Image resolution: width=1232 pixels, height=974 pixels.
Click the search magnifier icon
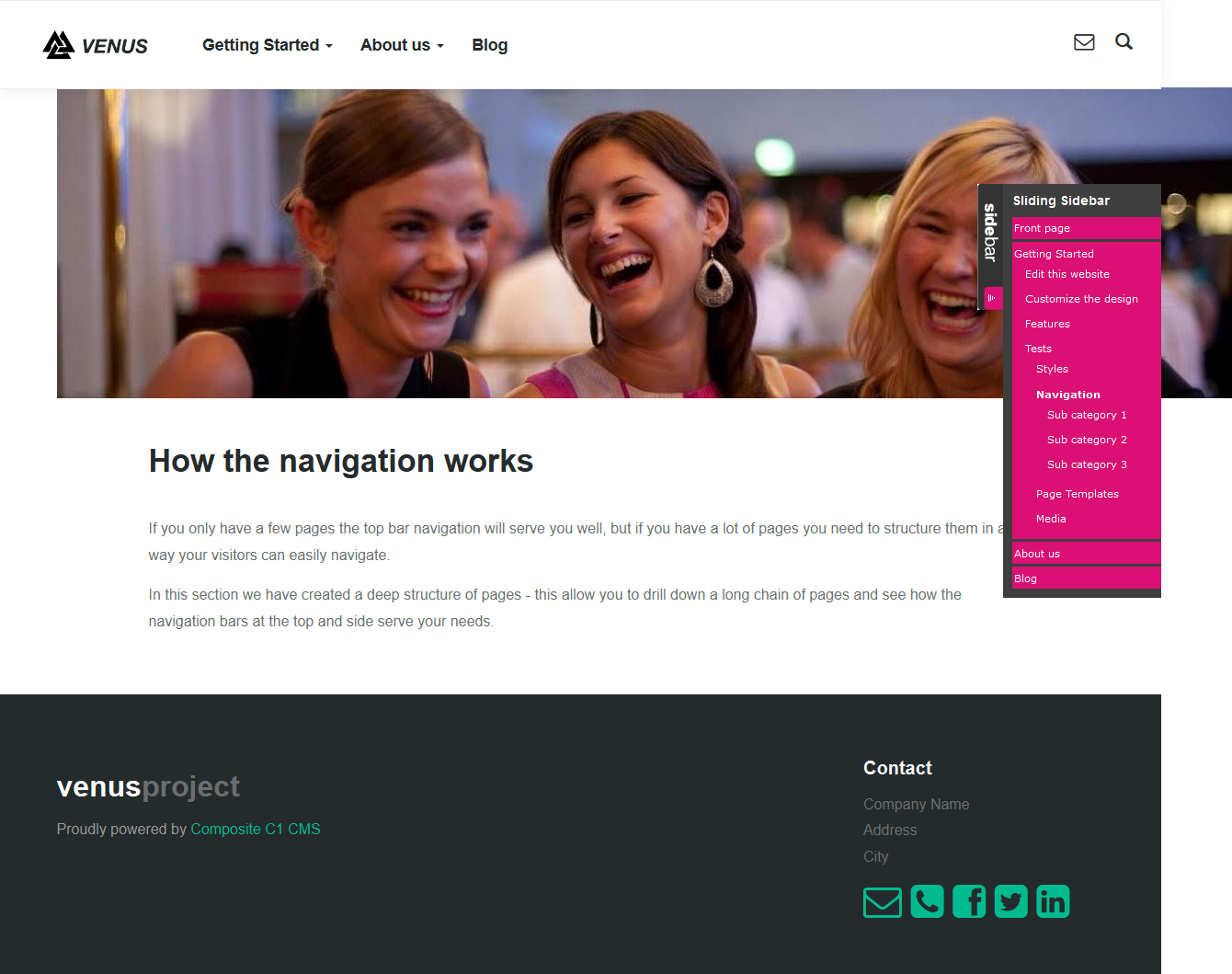coord(1124,42)
